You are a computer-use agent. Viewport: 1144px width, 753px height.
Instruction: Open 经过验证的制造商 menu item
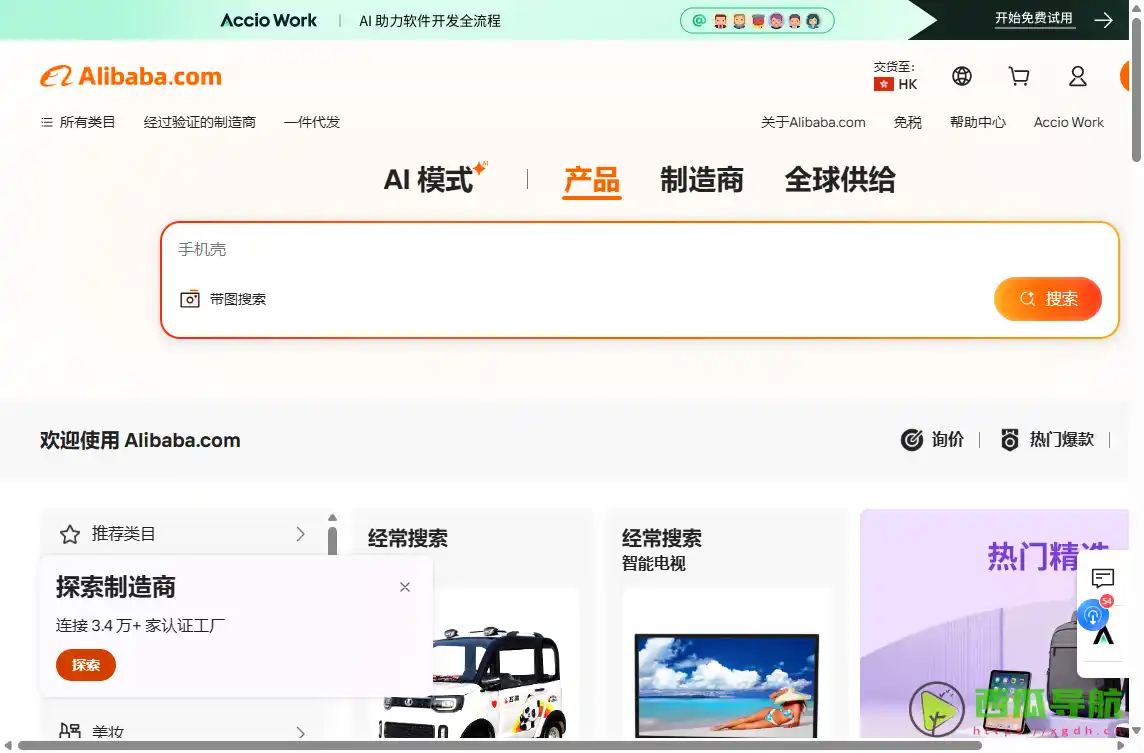[x=200, y=122]
